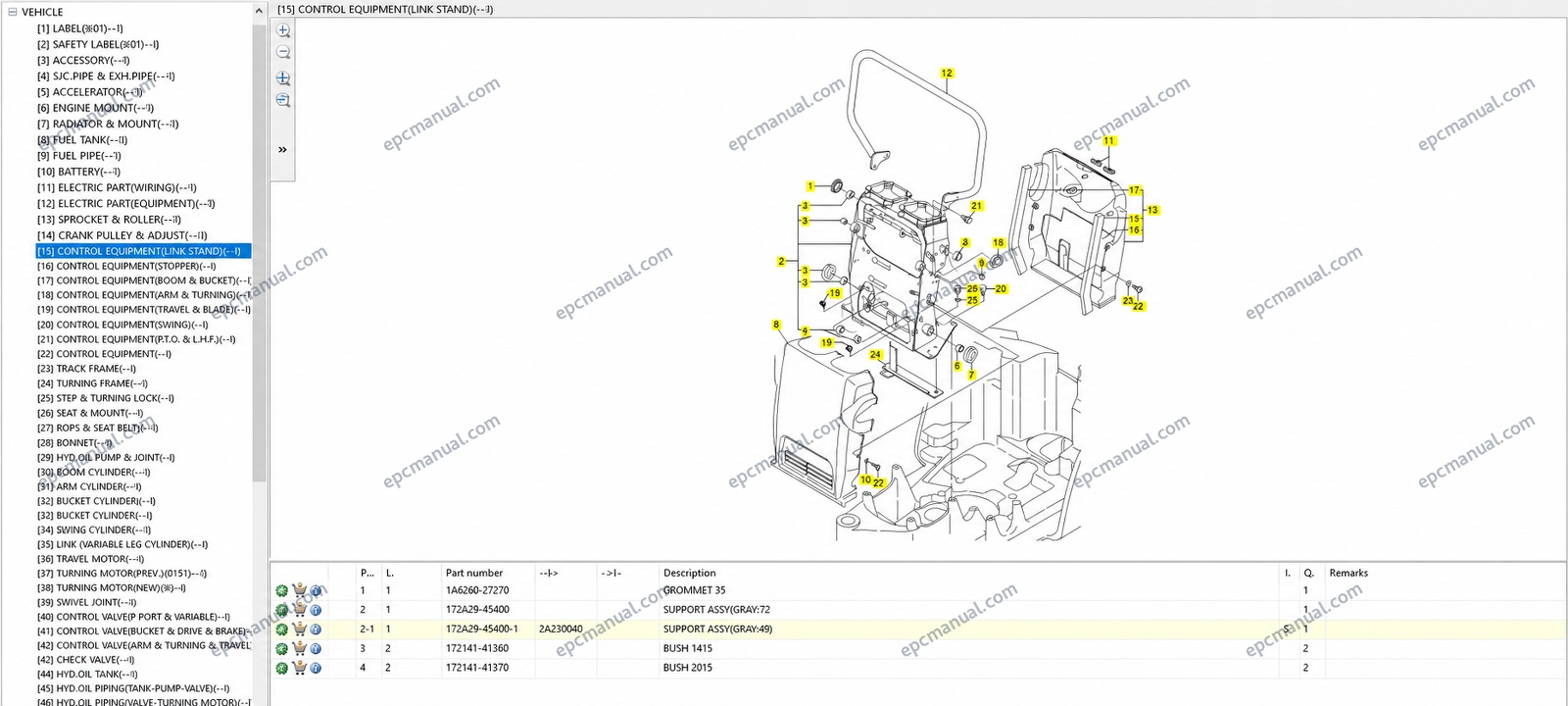This screenshot has height=706, width=1568.
Task: Open info icon for part 172A29-45400-1
Action: pos(316,630)
